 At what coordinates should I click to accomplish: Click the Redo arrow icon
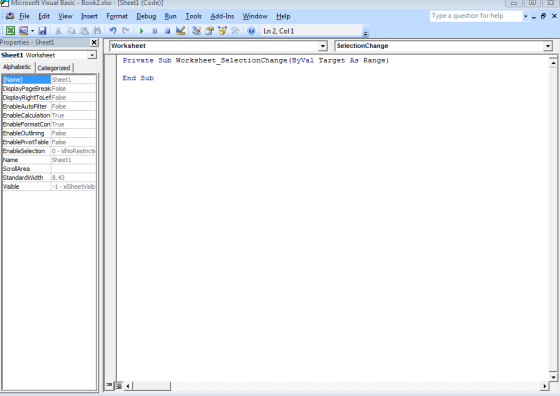(126, 31)
